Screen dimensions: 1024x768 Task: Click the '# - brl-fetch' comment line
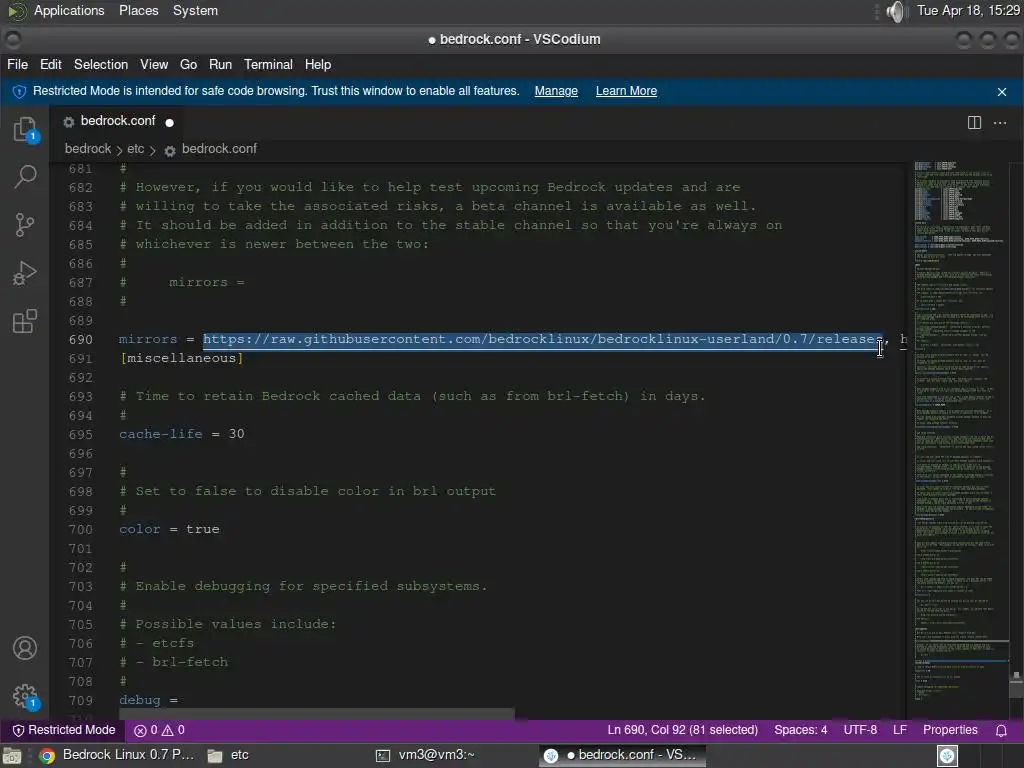click(174, 663)
